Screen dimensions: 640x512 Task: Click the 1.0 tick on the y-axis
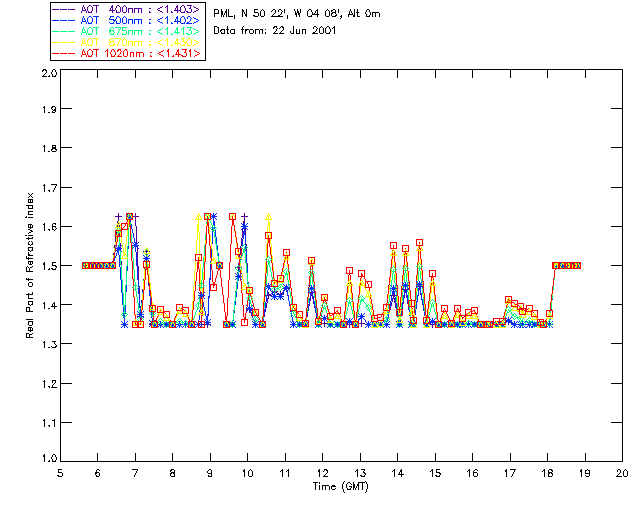[48, 459]
